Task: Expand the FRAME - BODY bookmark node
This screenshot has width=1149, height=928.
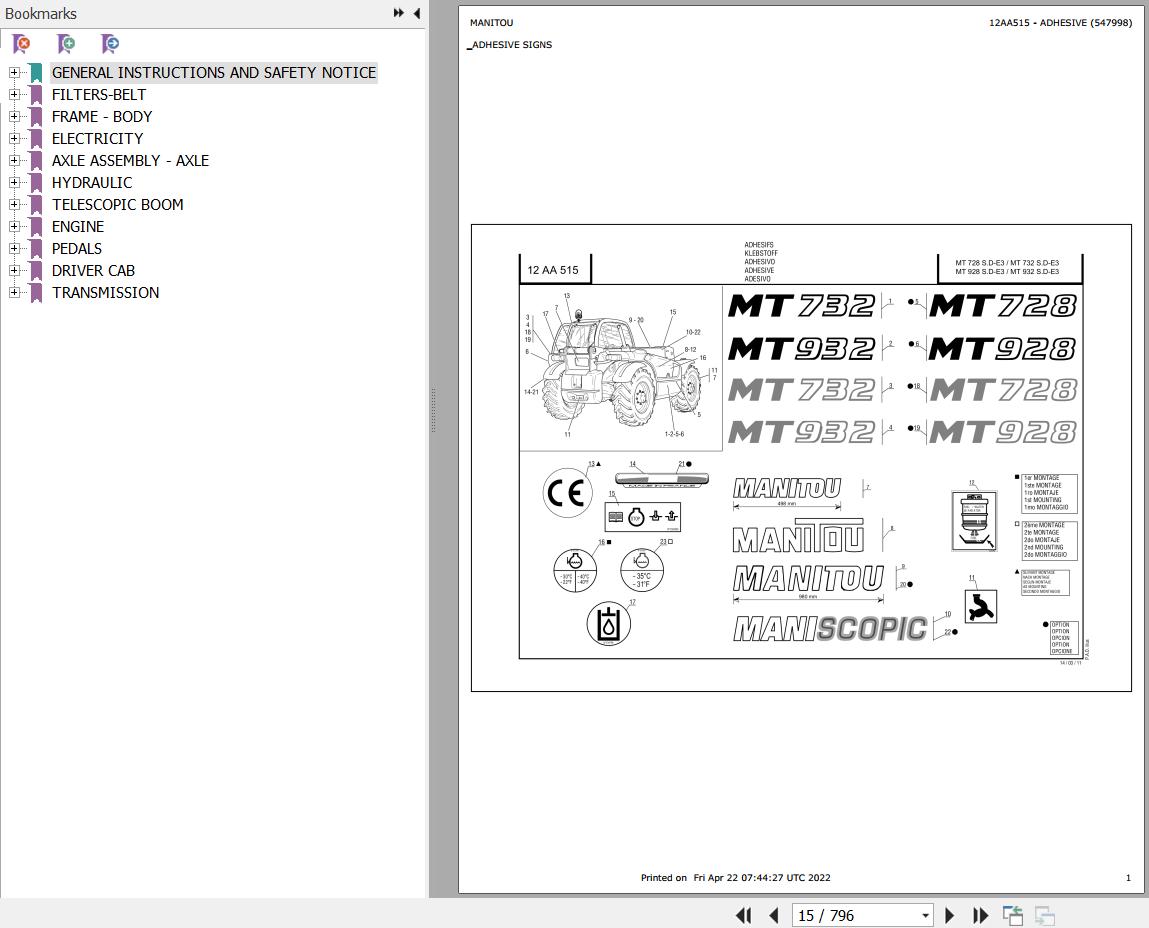Action: [14, 117]
